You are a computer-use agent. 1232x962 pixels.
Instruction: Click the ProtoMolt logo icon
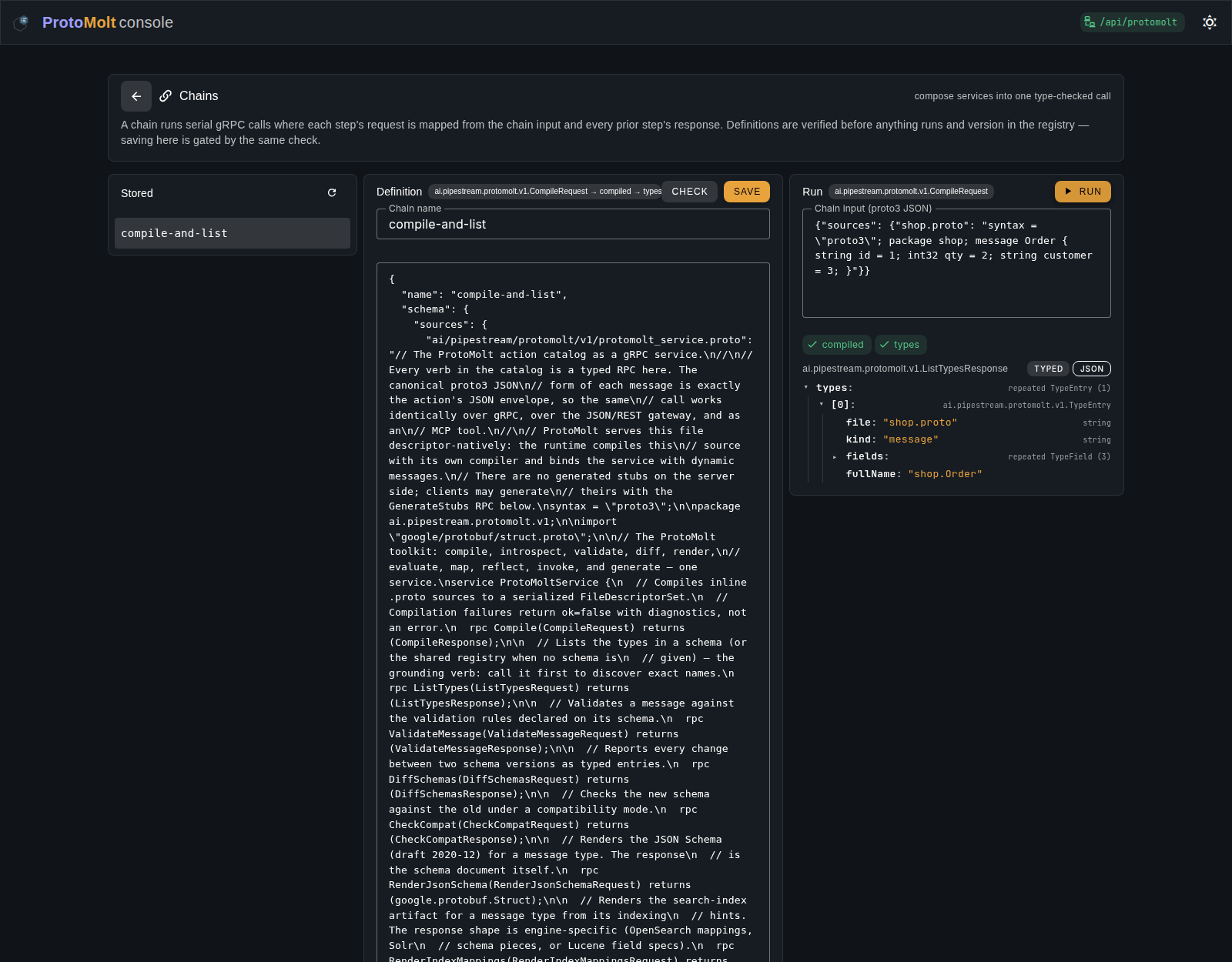[22, 22]
